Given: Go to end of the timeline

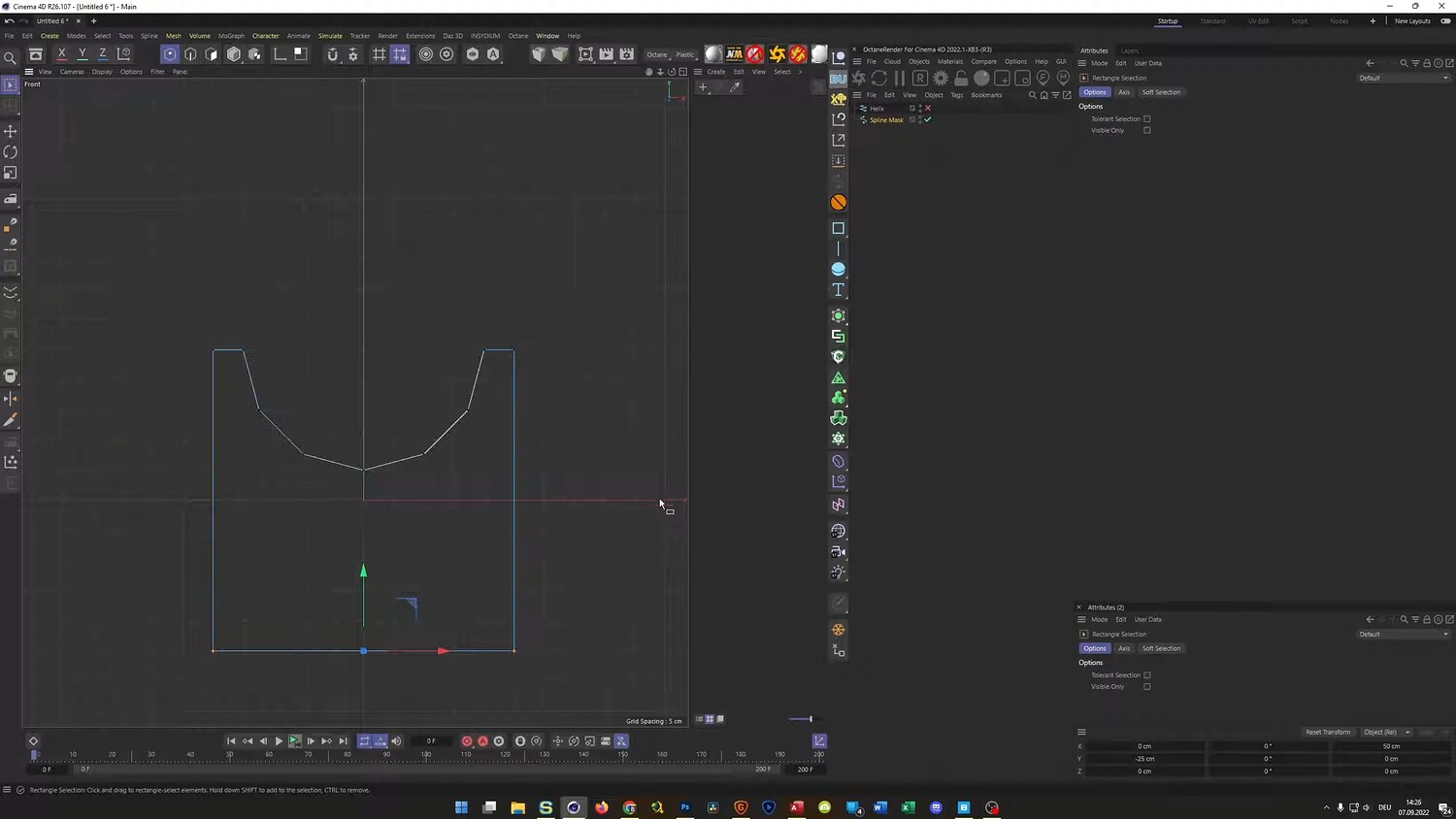Looking at the screenshot, I should [x=343, y=741].
